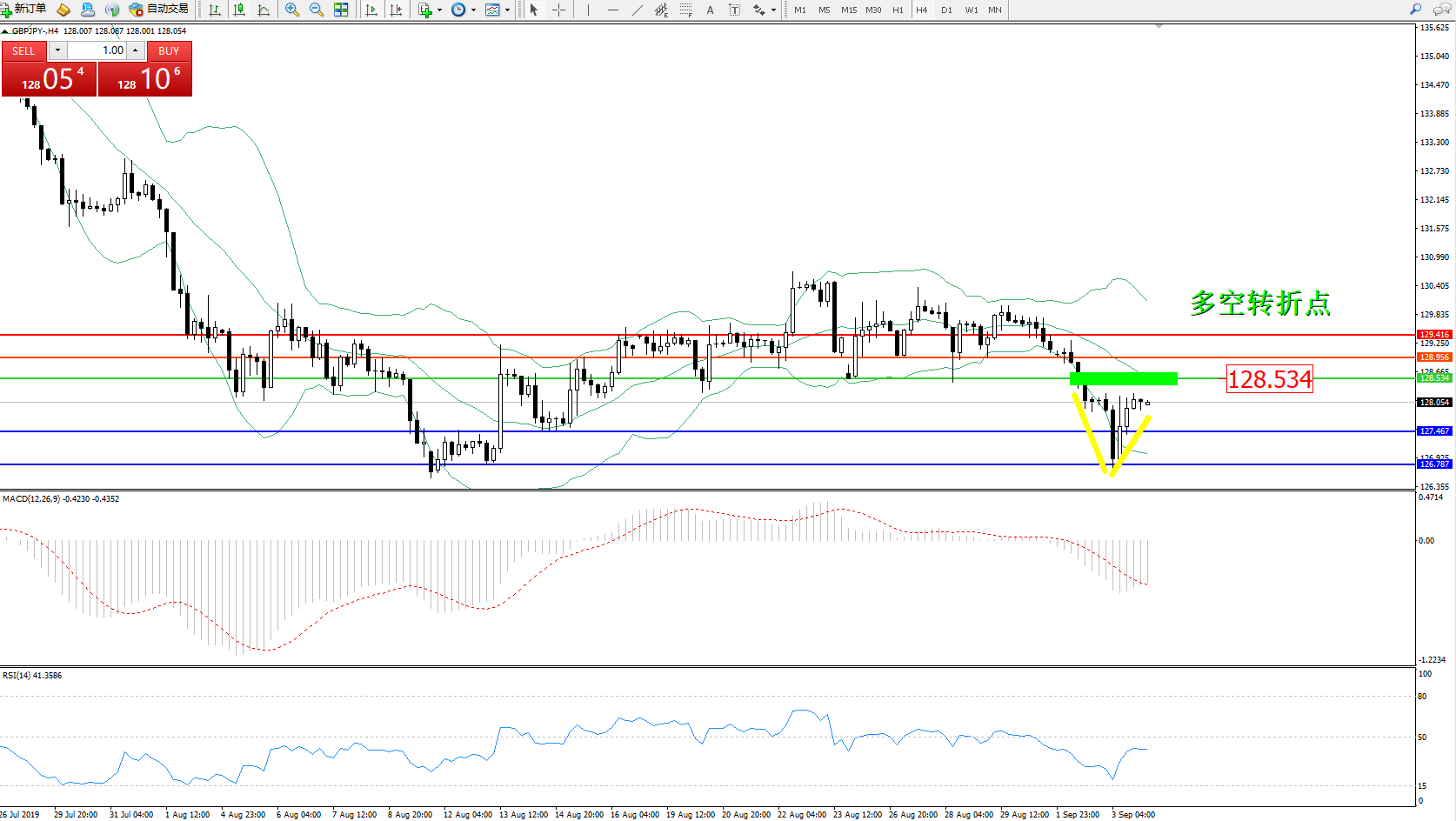Tile chart windows using the grid icon
The height and width of the screenshot is (821, 1456).
(x=341, y=10)
